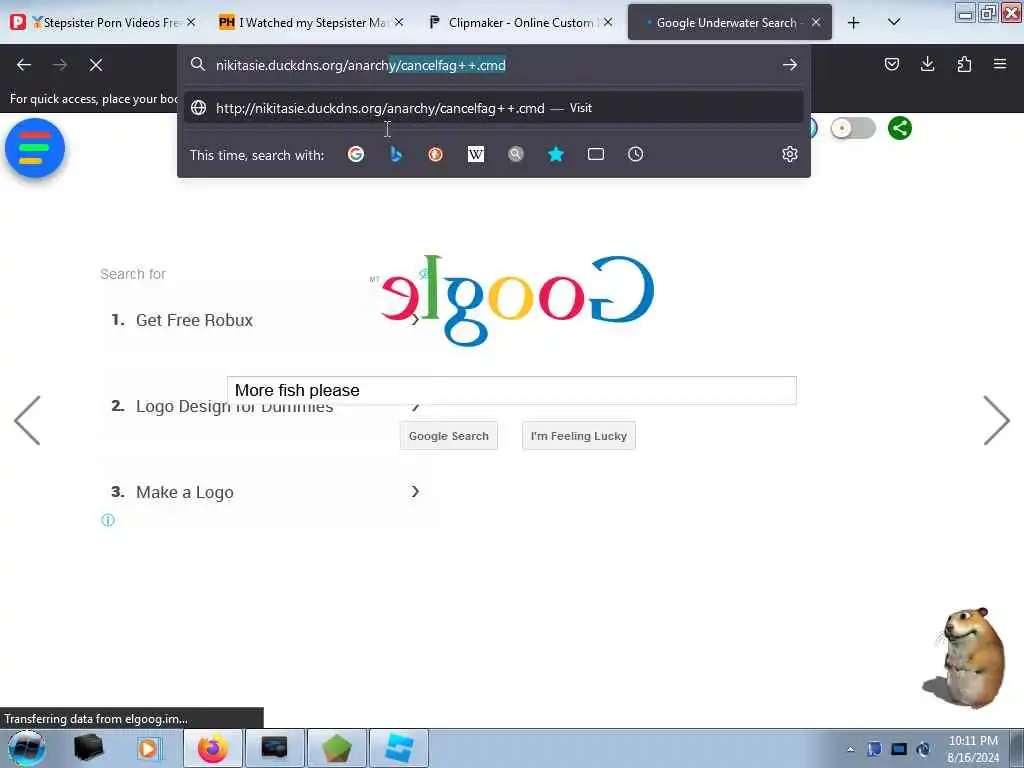Viewport: 1024px width, 768px height.
Task: Close the Google Underwater Search tab
Action: coord(816,22)
